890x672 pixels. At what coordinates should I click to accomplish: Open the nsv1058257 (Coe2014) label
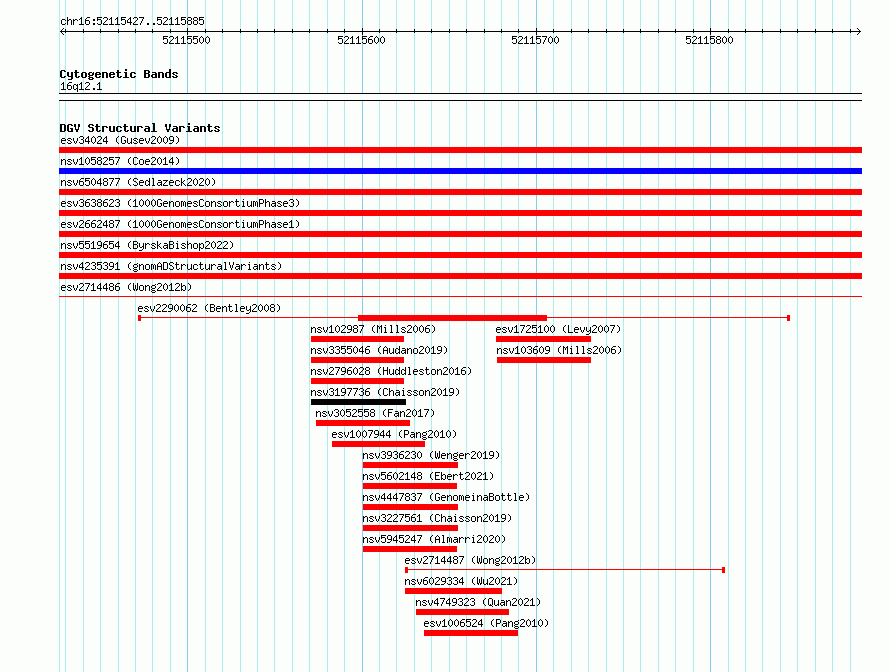click(120, 161)
